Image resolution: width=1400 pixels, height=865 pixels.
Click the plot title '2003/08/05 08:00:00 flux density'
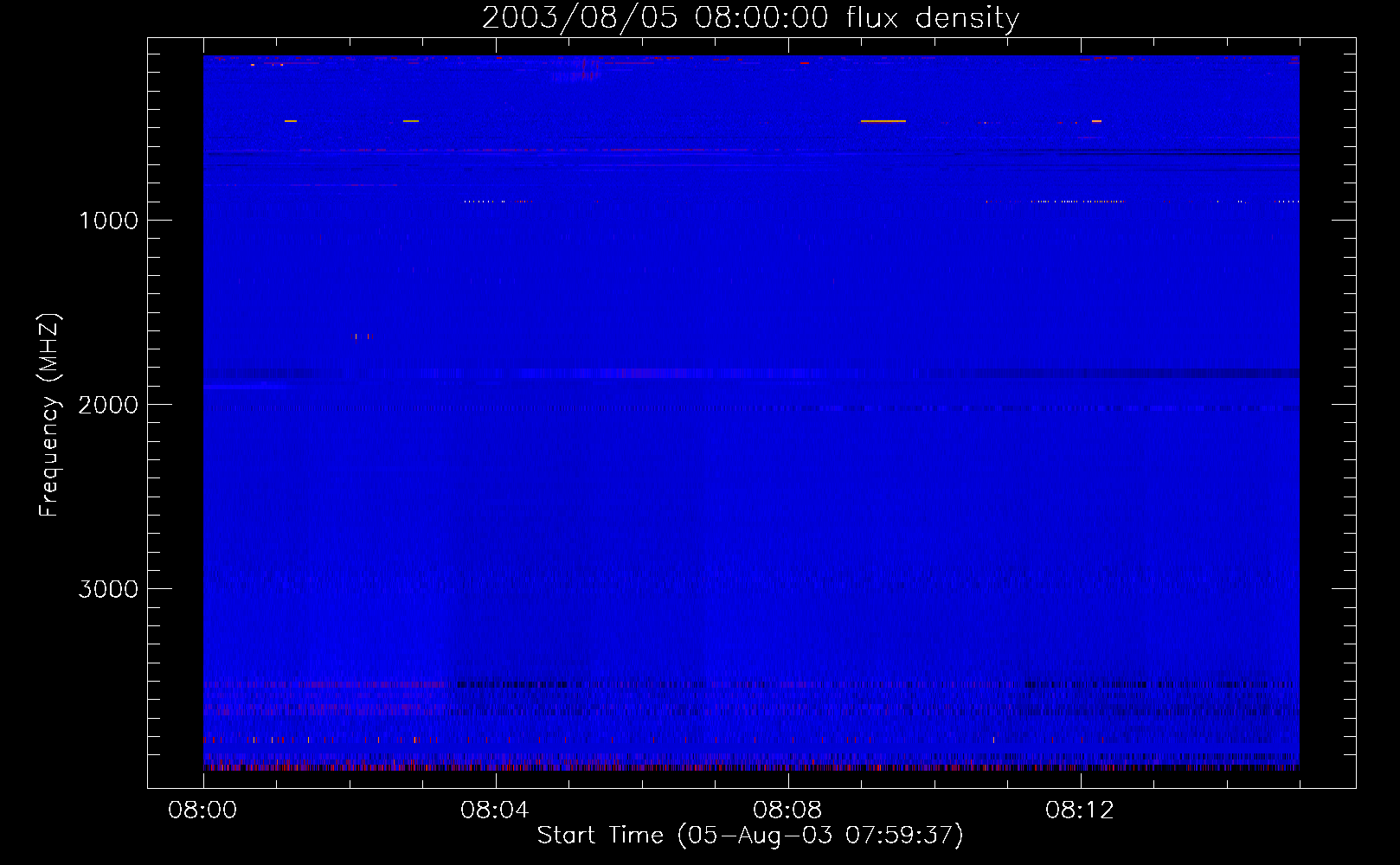click(x=750, y=17)
